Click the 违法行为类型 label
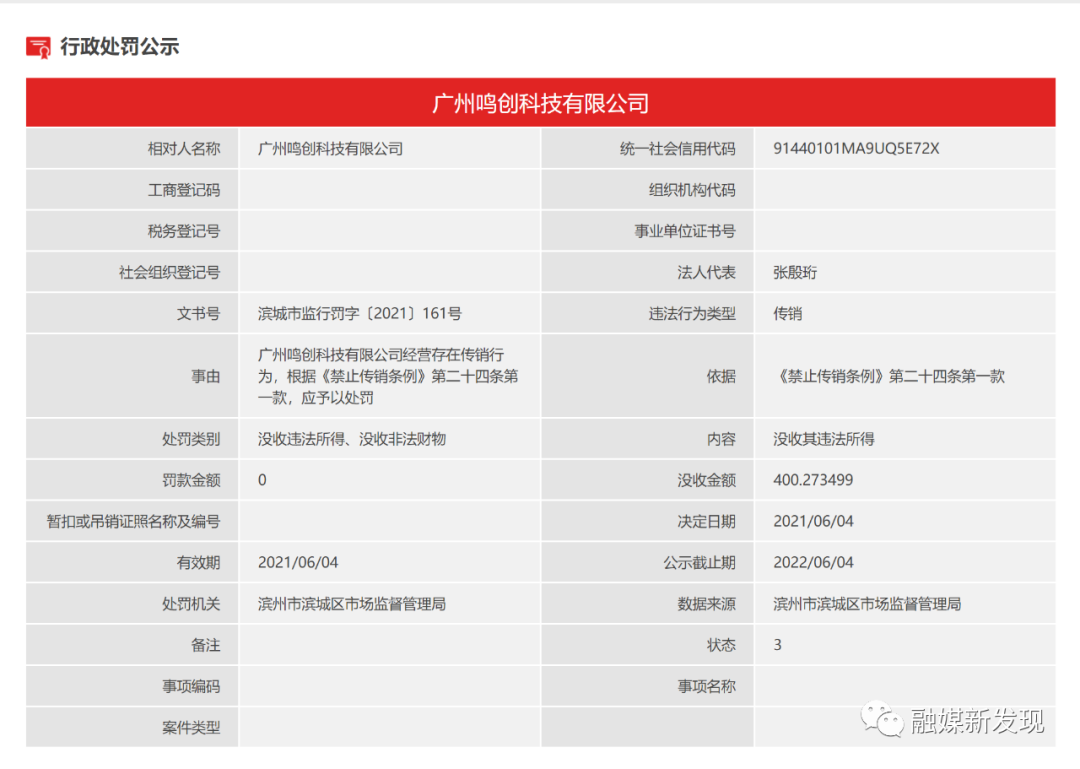 692,314
